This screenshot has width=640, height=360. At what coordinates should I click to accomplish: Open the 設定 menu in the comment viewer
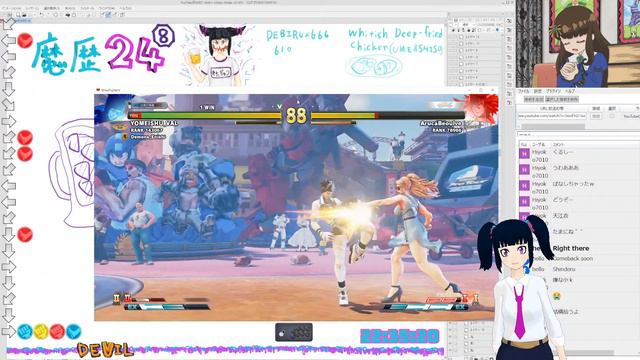538,91
